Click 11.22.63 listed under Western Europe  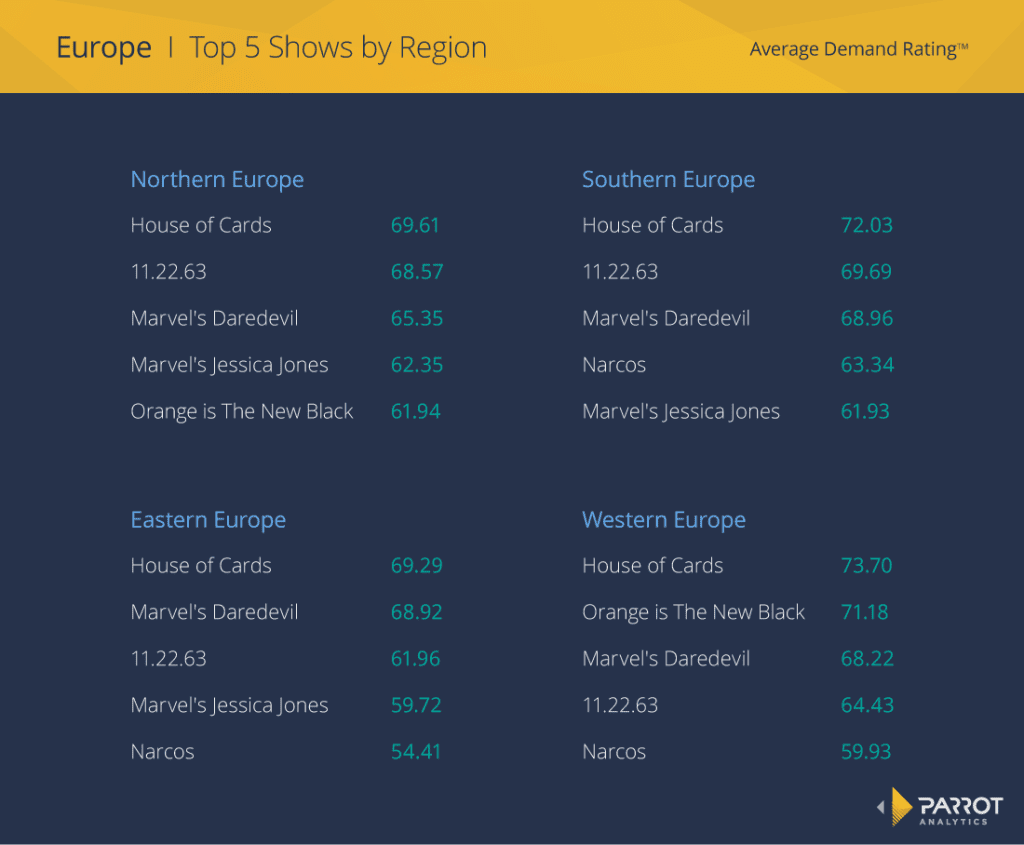[x=620, y=705]
